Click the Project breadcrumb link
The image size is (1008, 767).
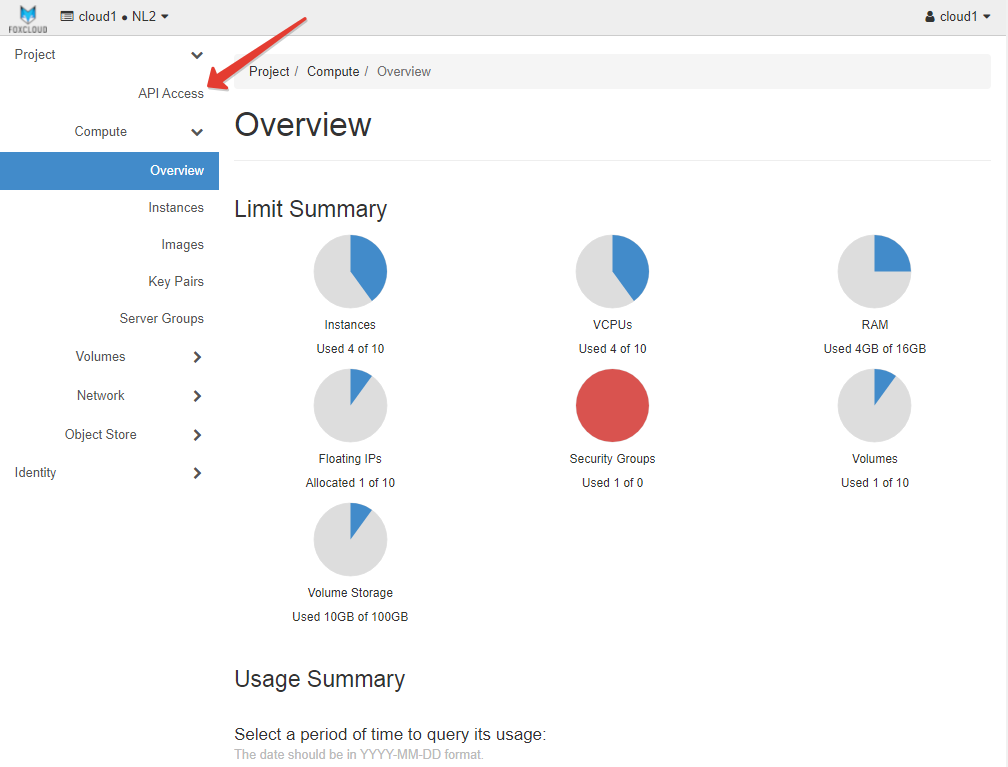(269, 72)
